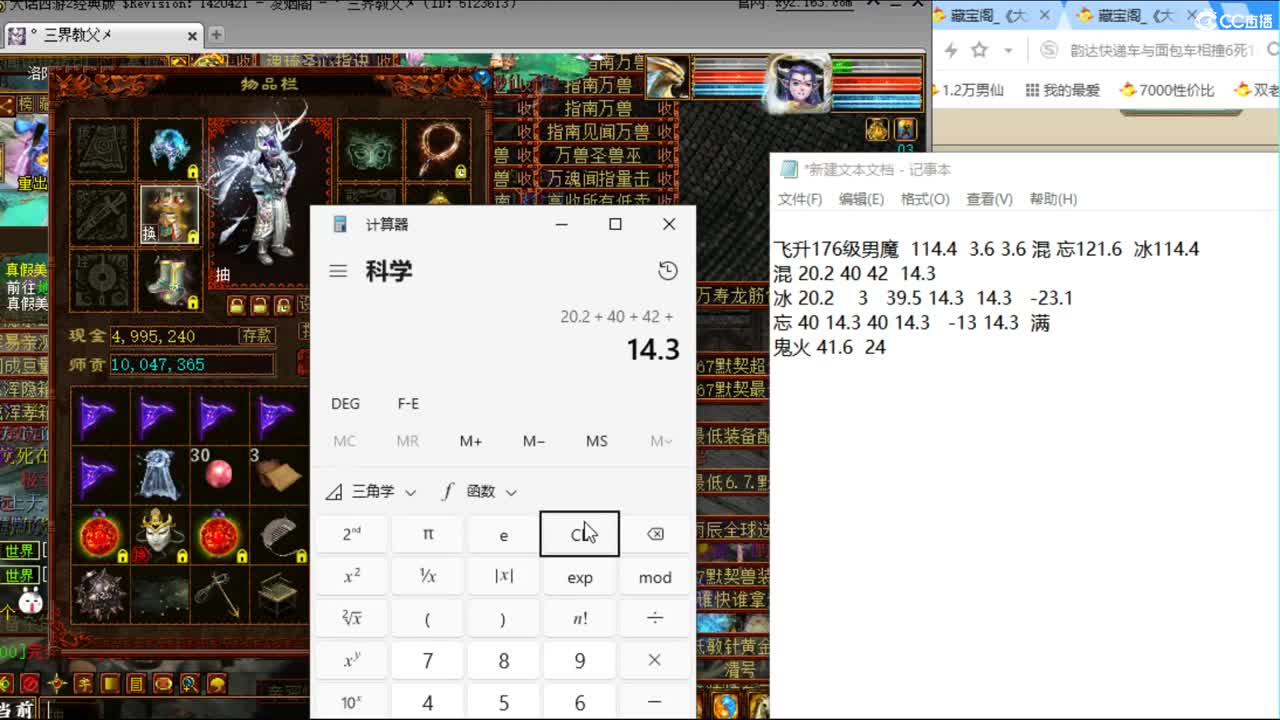The width and height of the screenshot is (1280, 720).
Task: Click the 鬼火 41.6 24 line in Notepad
Action: point(830,347)
